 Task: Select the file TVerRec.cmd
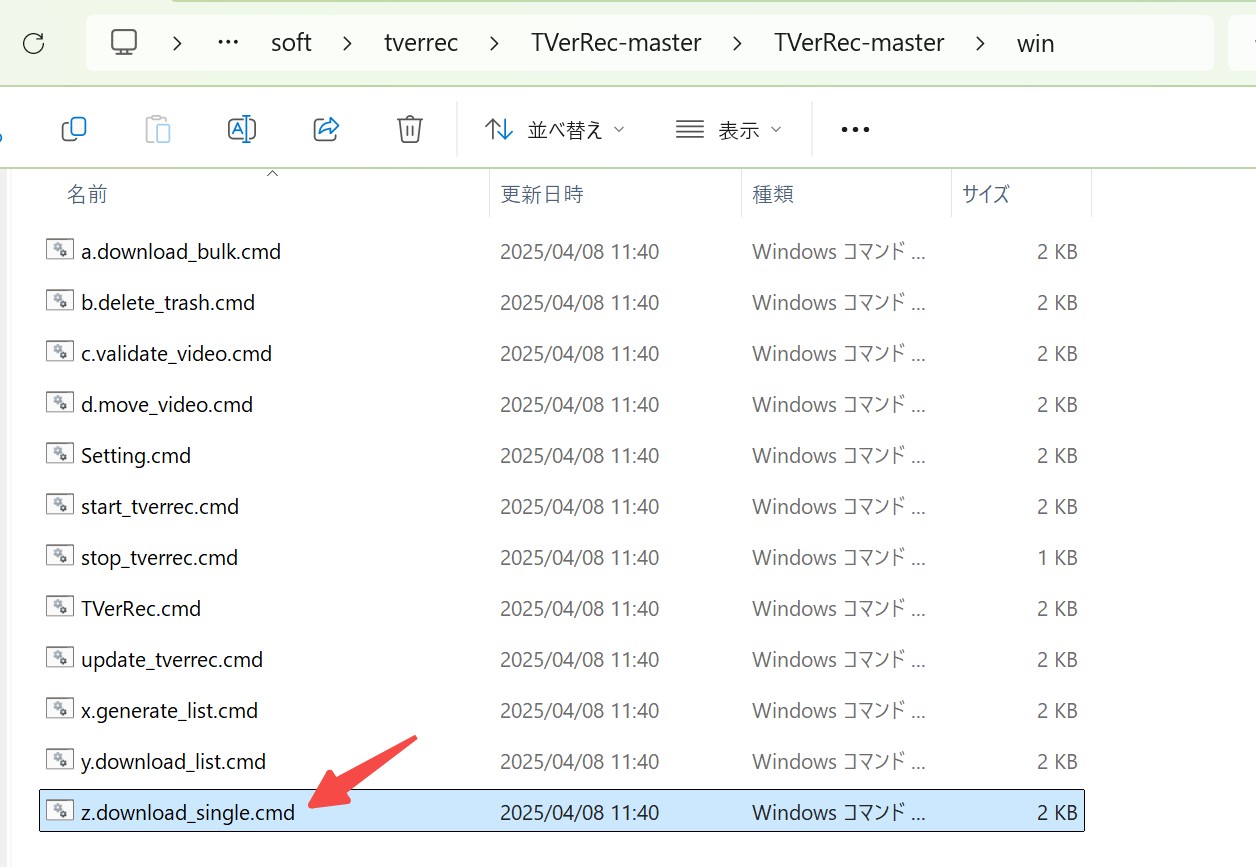point(141,609)
